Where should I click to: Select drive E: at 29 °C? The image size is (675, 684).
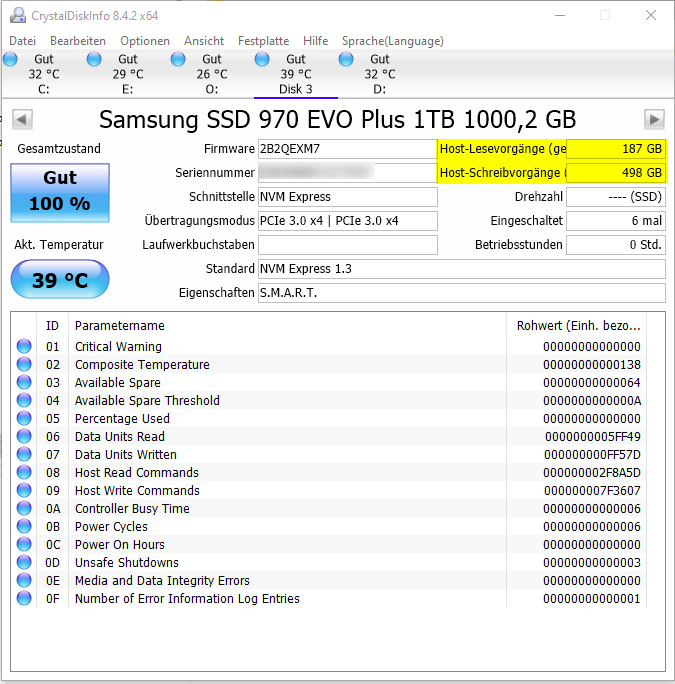127,74
